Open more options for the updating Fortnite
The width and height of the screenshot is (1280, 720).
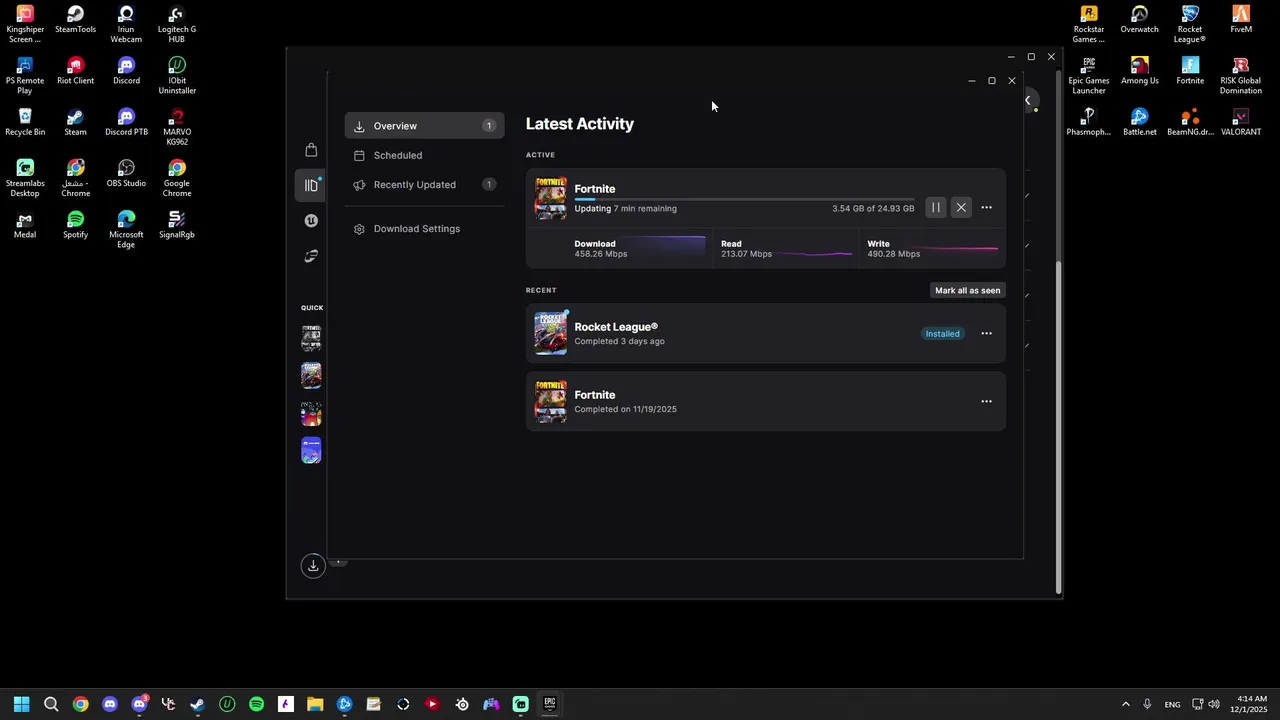pyautogui.click(x=986, y=208)
